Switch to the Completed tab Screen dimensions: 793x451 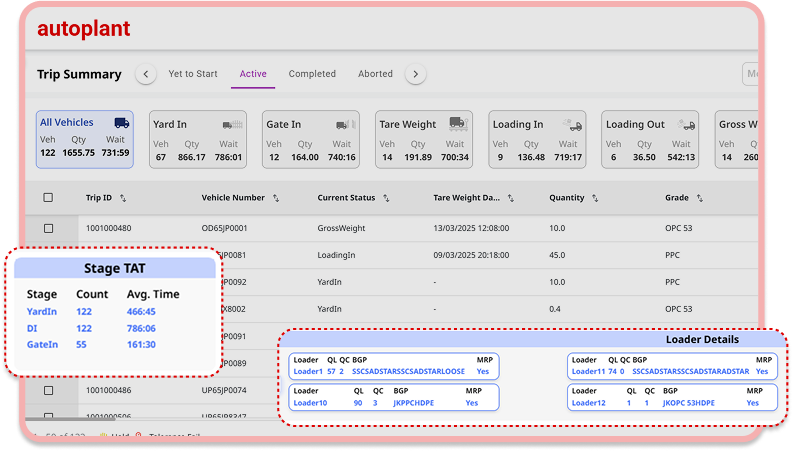pos(312,74)
